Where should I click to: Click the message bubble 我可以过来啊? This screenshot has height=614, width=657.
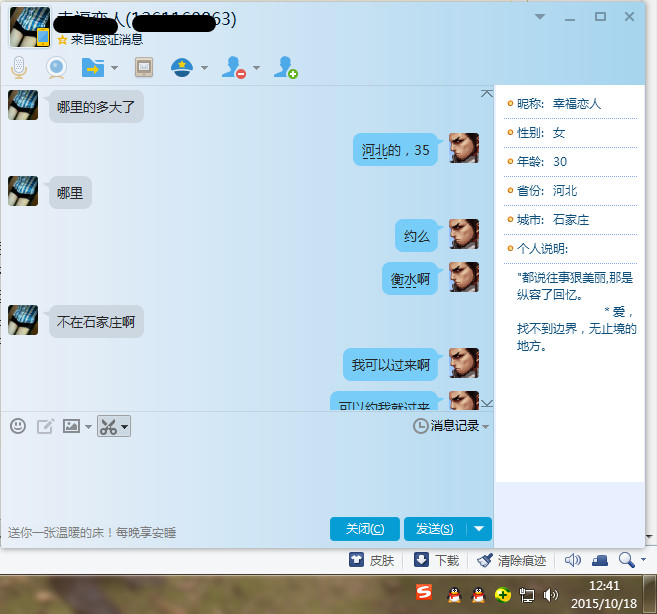coord(391,365)
